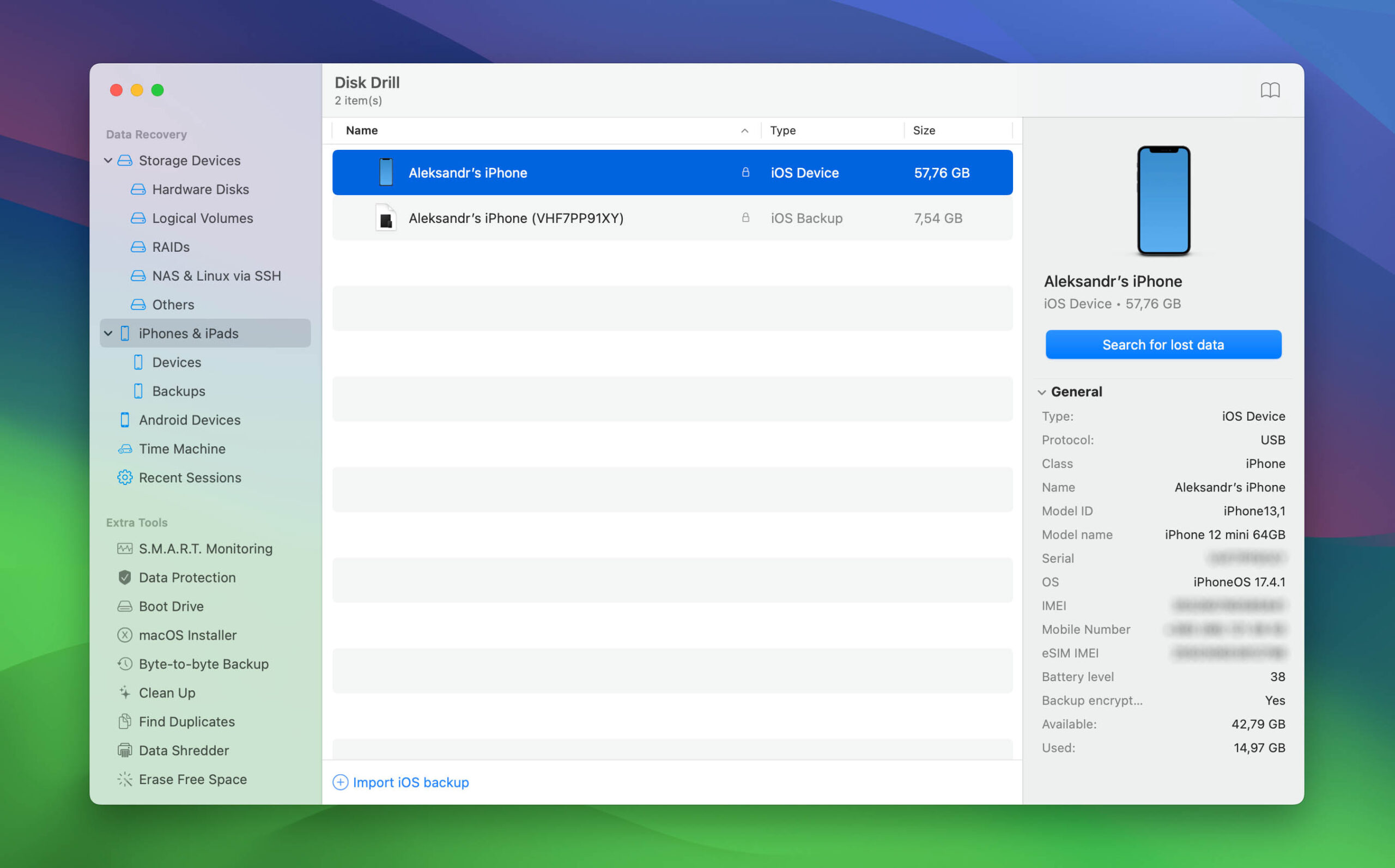1395x868 pixels.
Task: Collapse the Storage Devices tree
Action: [x=108, y=161]
